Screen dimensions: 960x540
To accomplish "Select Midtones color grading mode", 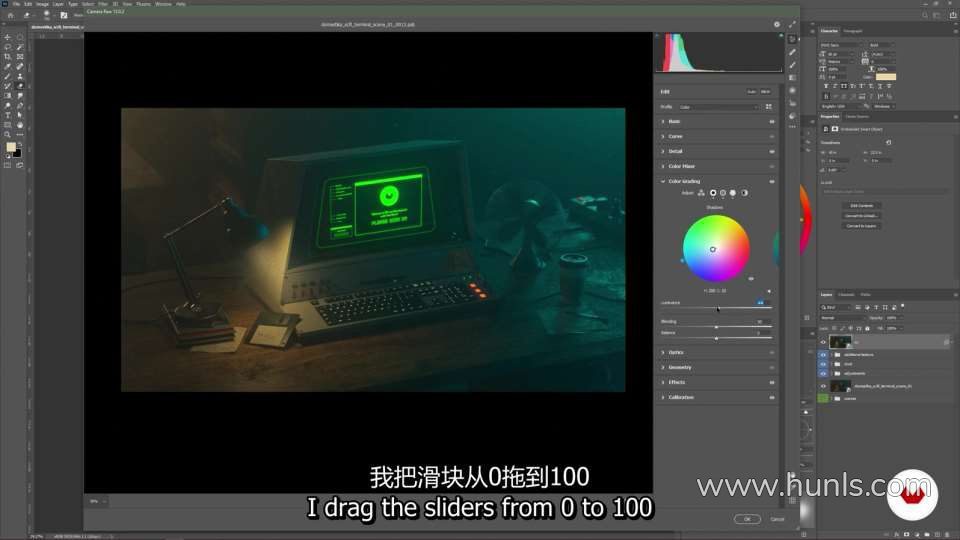I will [x=723, y=193].
